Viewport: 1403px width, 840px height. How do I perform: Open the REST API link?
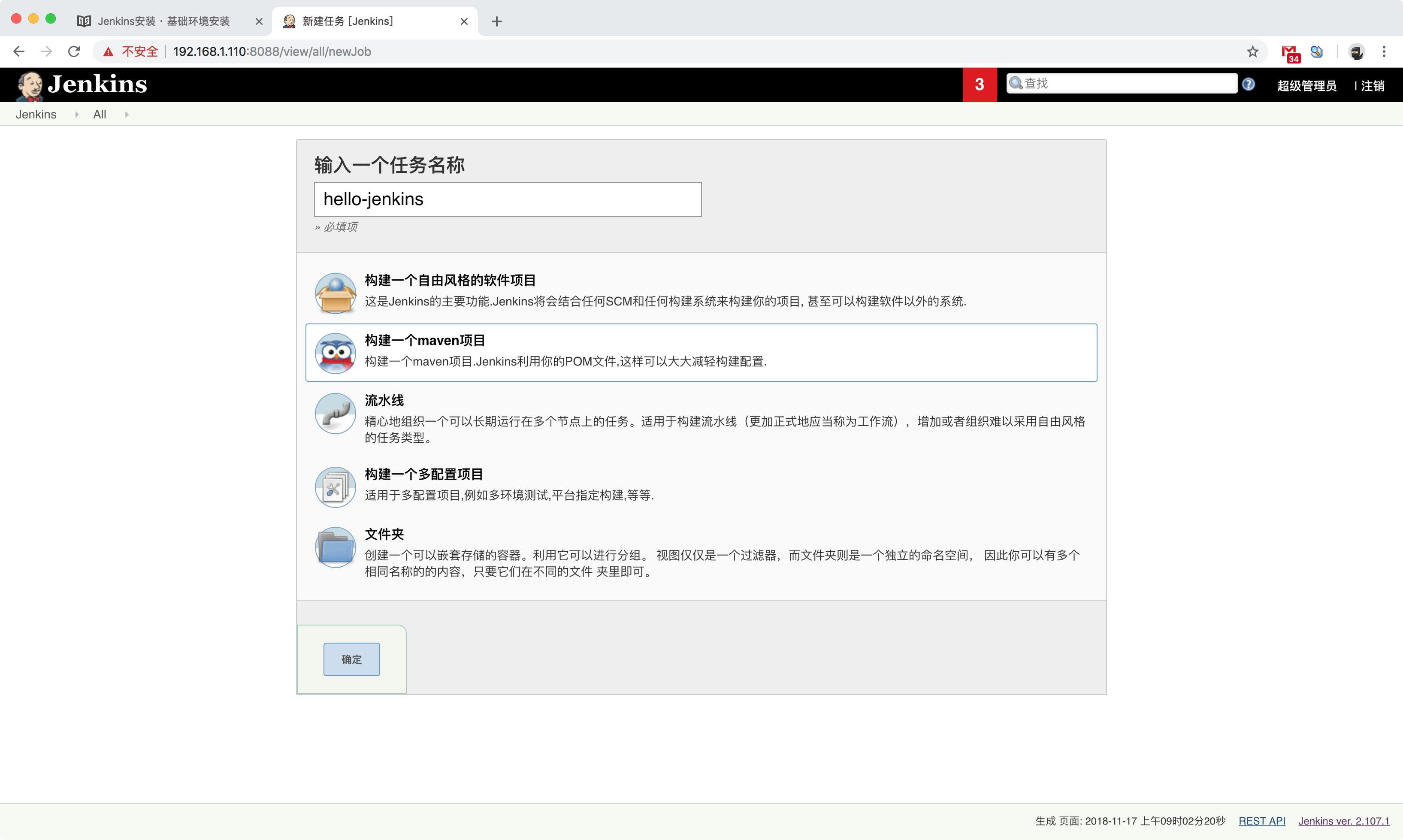pyautogui.click(x=1261, y=821)
